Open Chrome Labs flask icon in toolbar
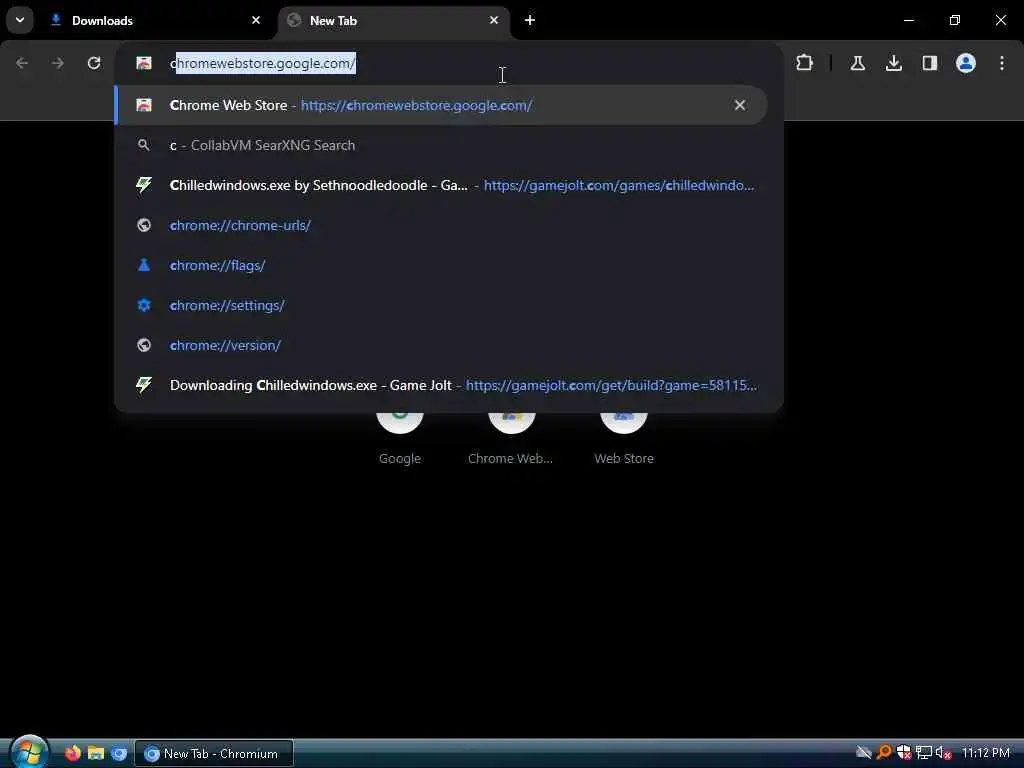This screenshot has width=1024, height=768. [857, 63]
